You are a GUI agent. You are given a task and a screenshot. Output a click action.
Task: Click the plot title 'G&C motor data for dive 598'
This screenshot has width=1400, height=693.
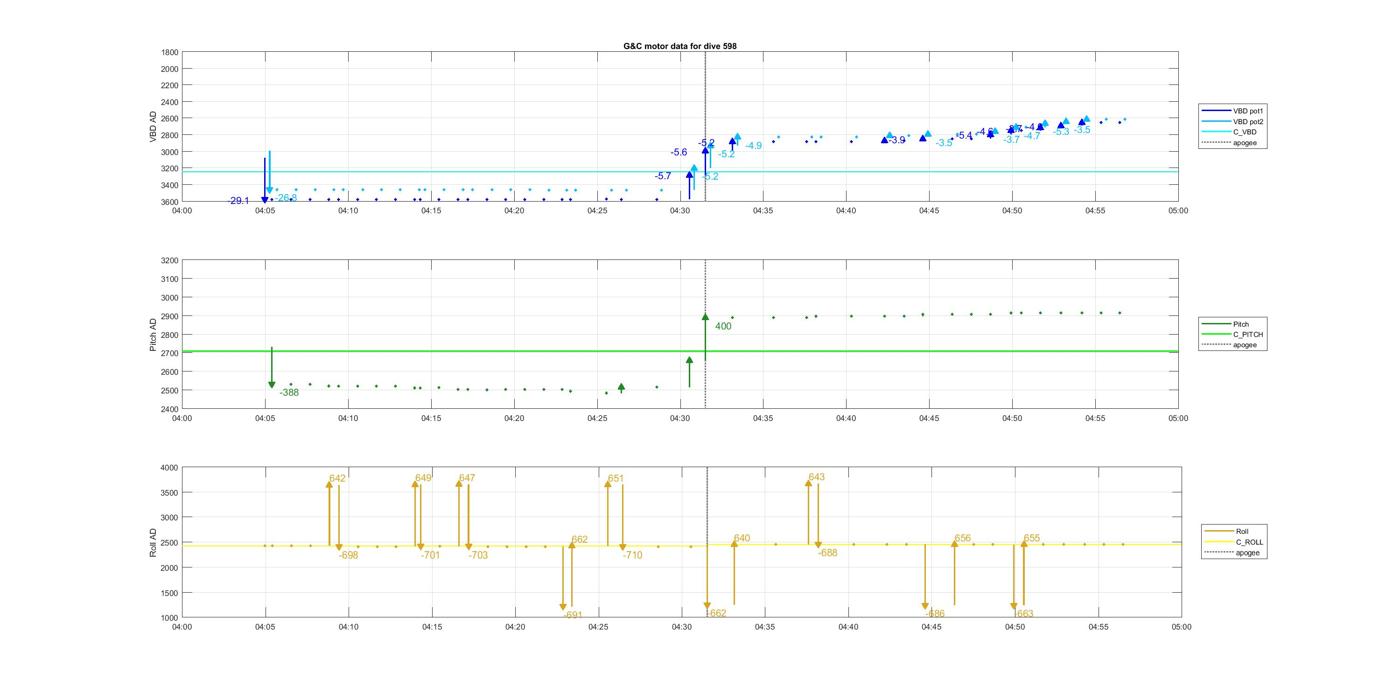click(680, 46)
